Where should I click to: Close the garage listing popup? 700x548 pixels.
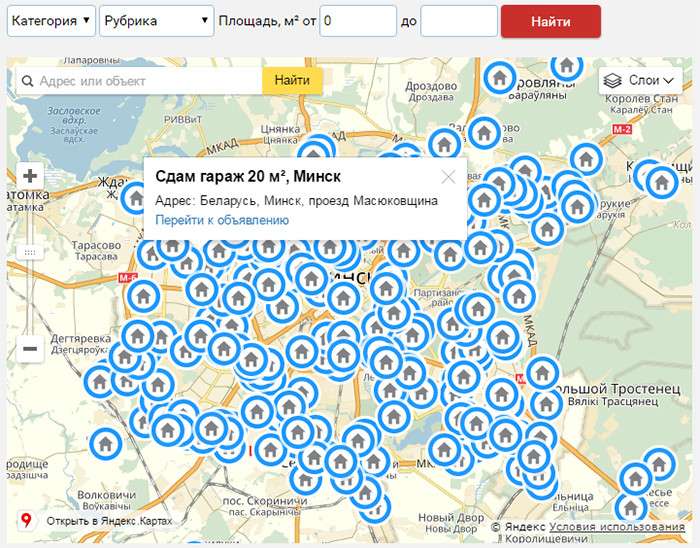[448, 177]
